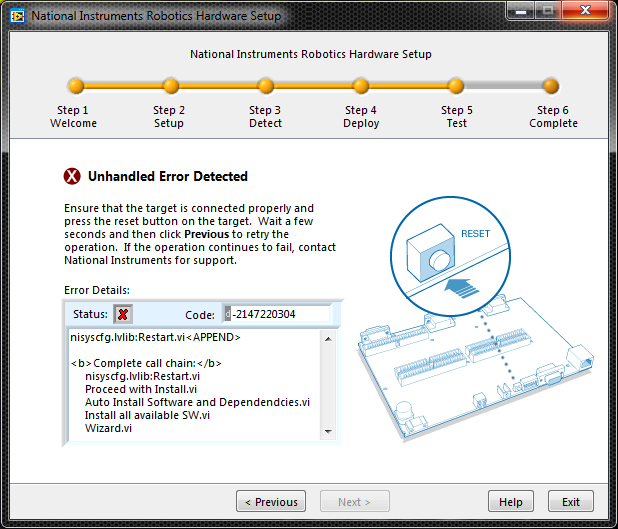Minimize the setup window

click(521, 11)
